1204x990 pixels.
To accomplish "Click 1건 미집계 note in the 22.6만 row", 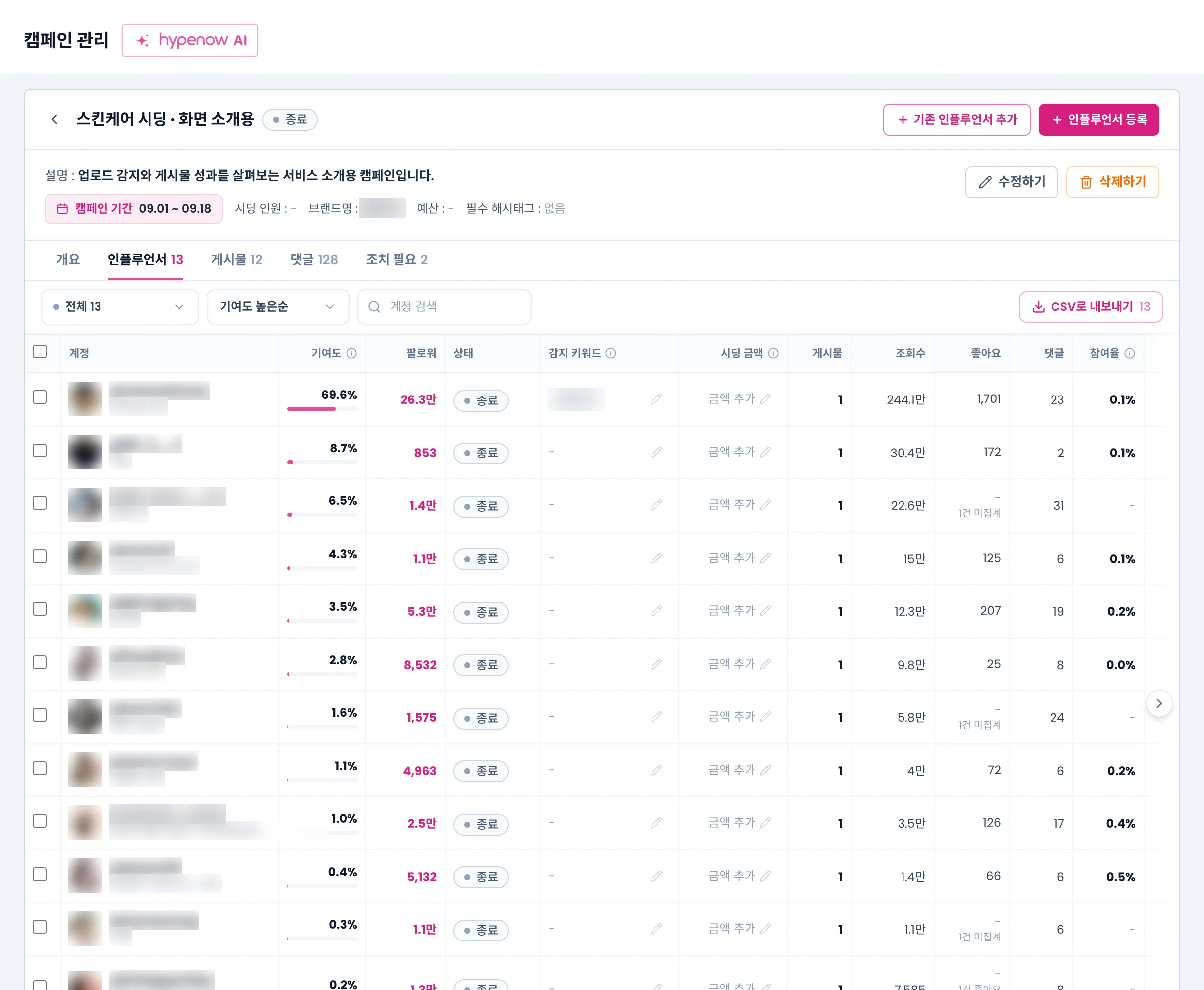I will tap(979, 513).
